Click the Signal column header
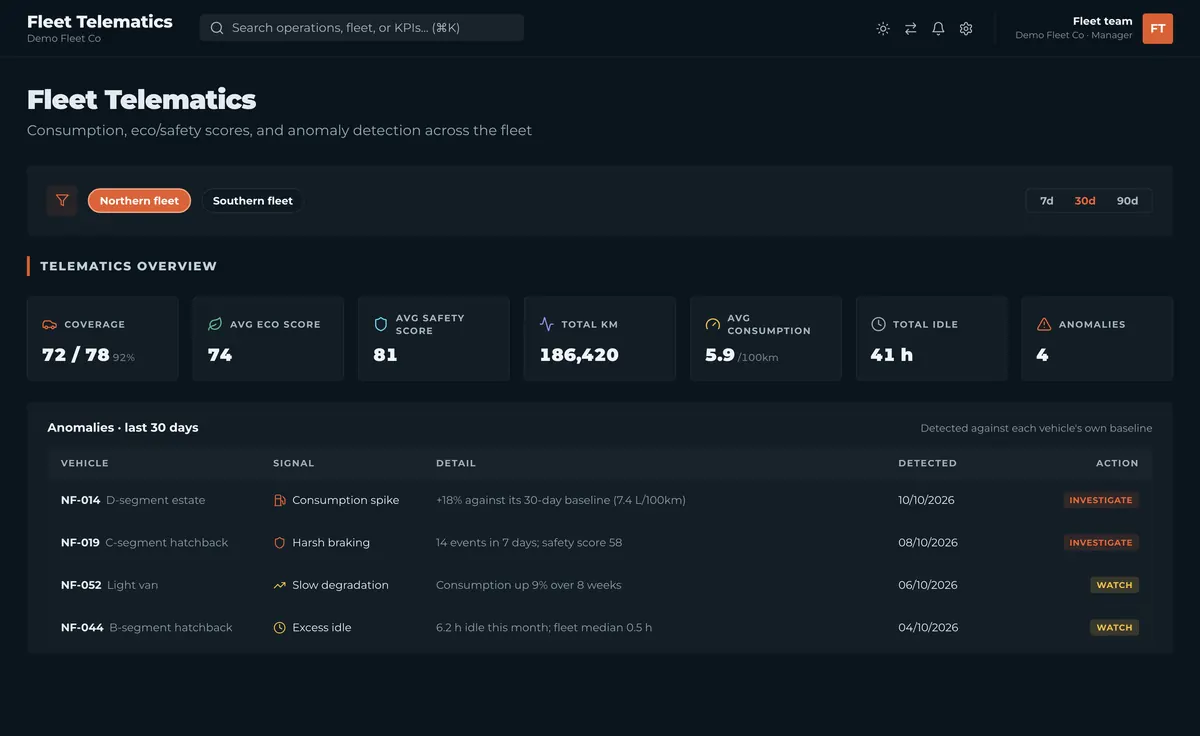The image size is (1200, 736). click(294, 463)
